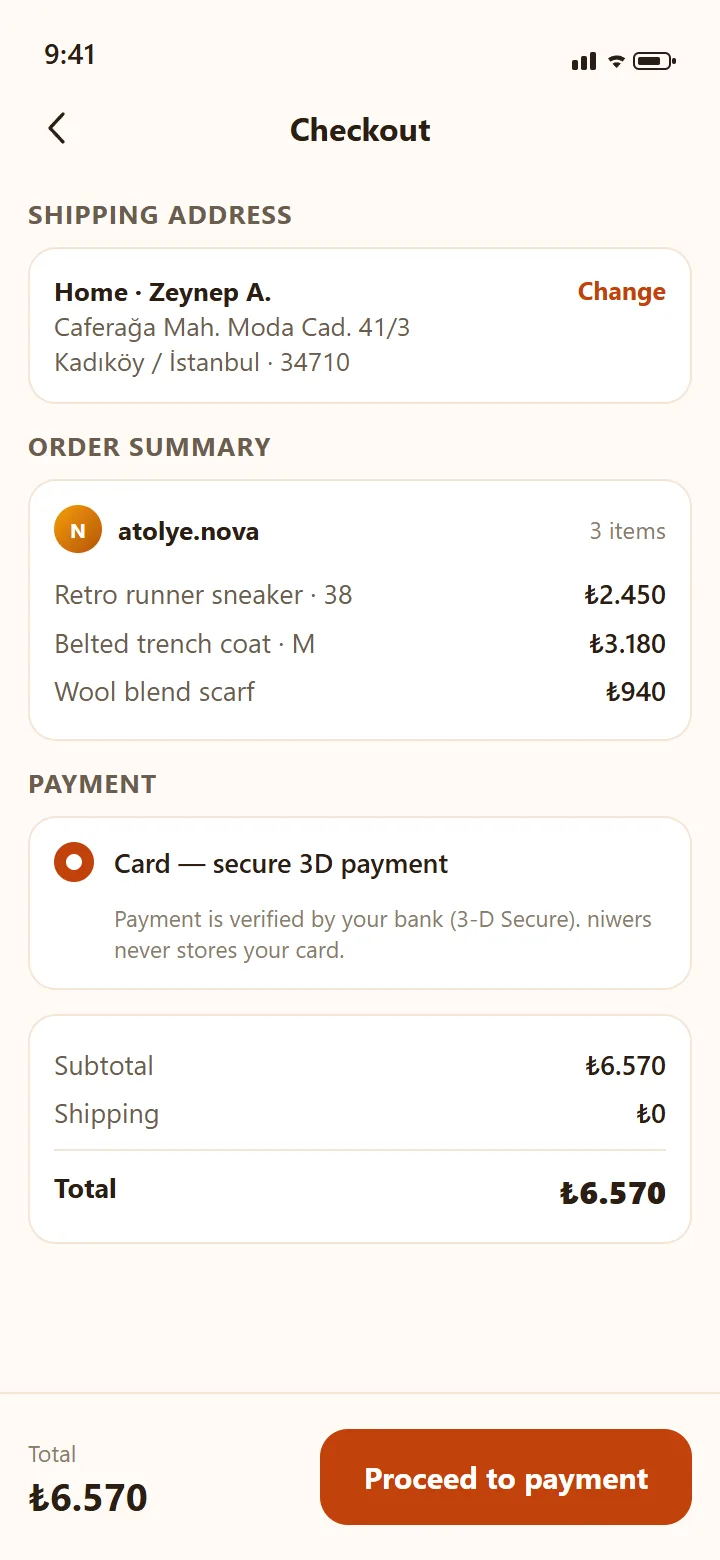This screenshot has height=1560, width=720.
Task: Select the Card secure 3D payment radio
Action: pyautogui.click(x=74, y=862)
